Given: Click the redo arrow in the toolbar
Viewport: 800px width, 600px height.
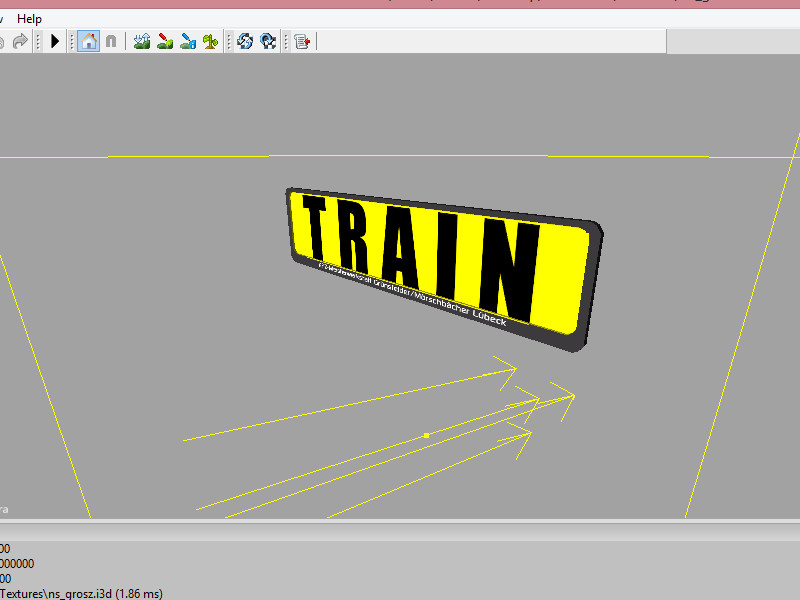Looking at the screenshot, I should coord(19,41).
